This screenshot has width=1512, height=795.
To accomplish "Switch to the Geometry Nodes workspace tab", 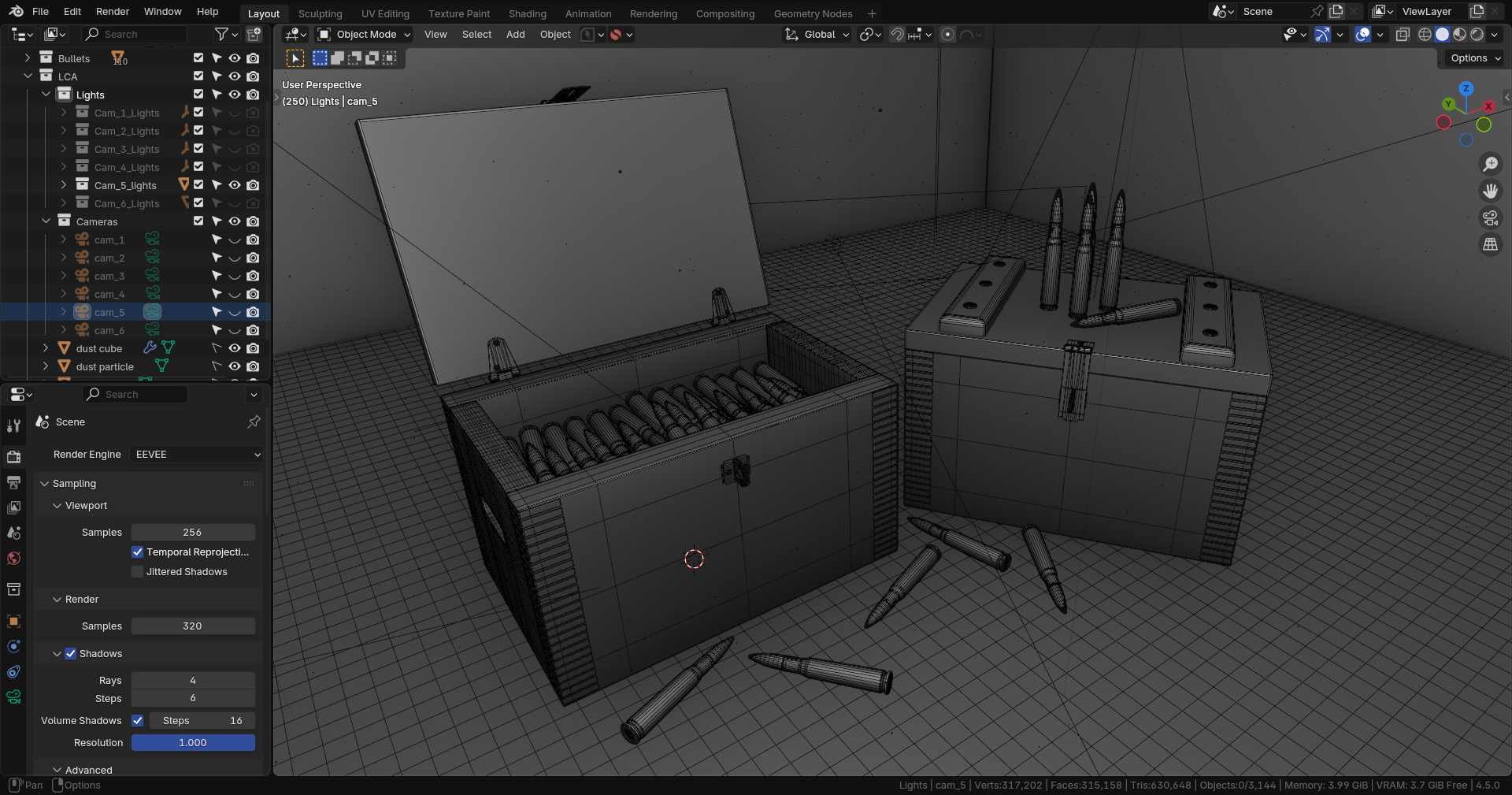I will (813, 14).
